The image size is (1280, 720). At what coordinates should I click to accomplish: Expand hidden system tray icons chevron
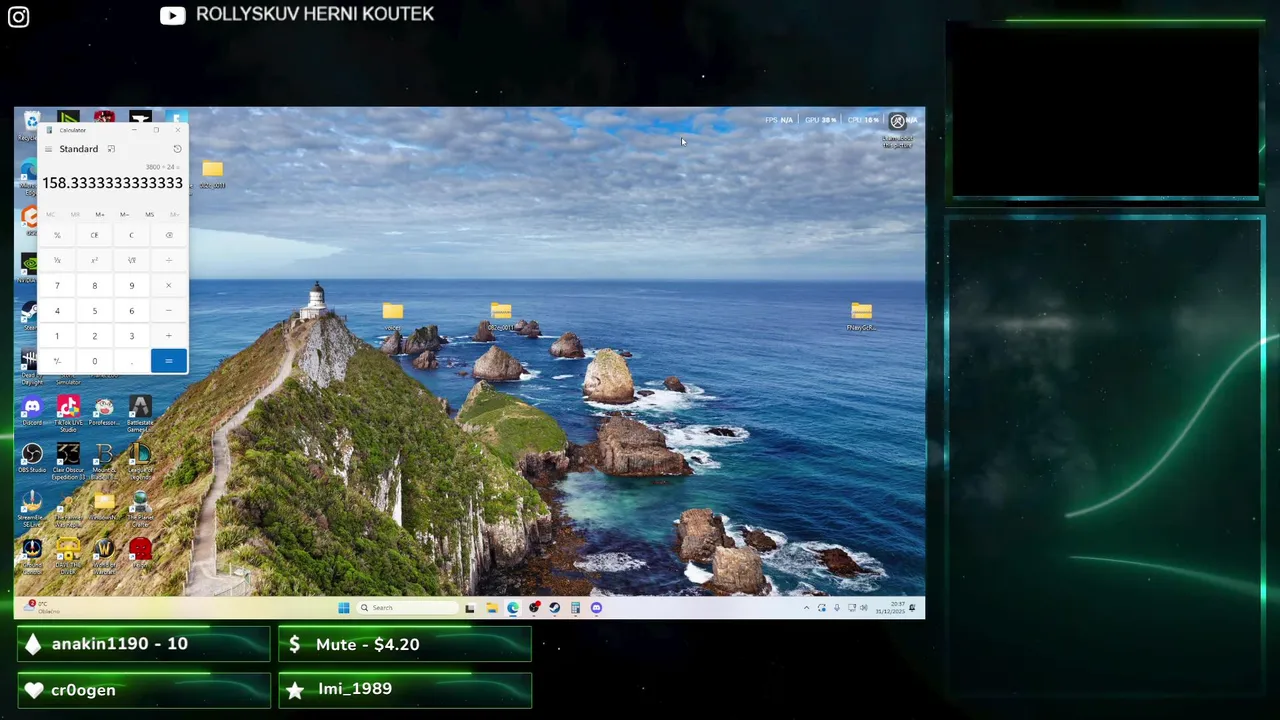[806, 608]
